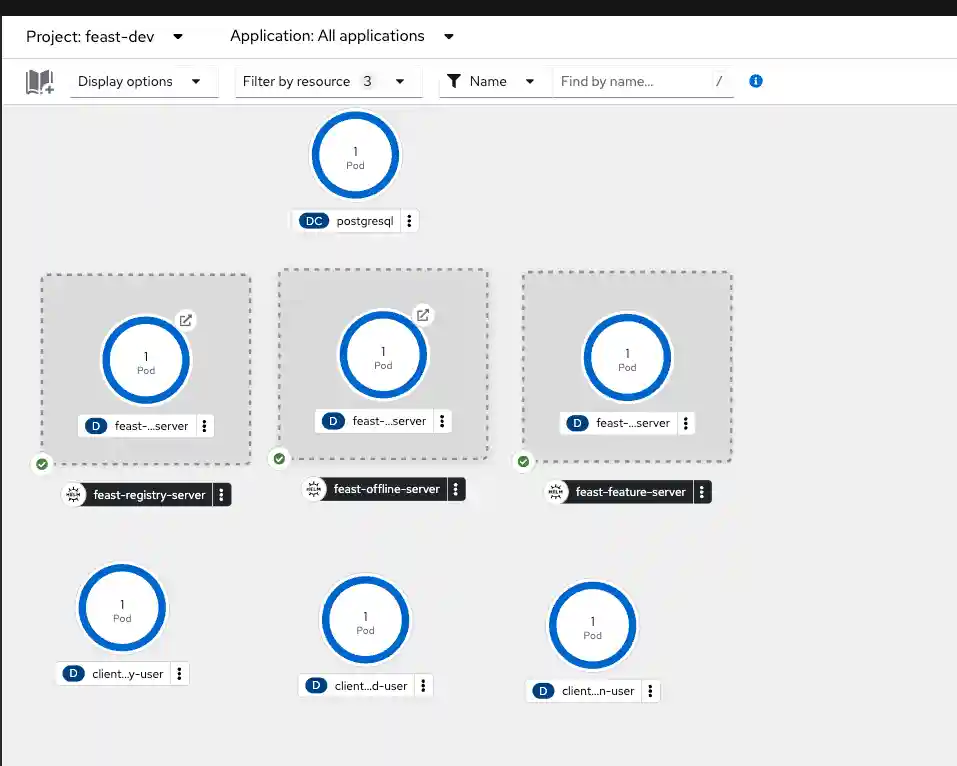Open kebab menu of deployment inside feast-registry-server group

204,426
